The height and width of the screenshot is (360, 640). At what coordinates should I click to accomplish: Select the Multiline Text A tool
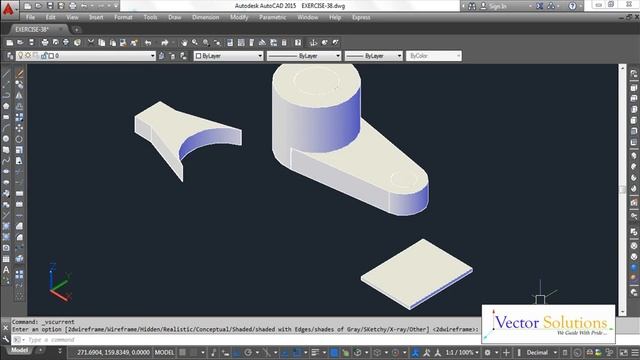click(x=6, y=270)
